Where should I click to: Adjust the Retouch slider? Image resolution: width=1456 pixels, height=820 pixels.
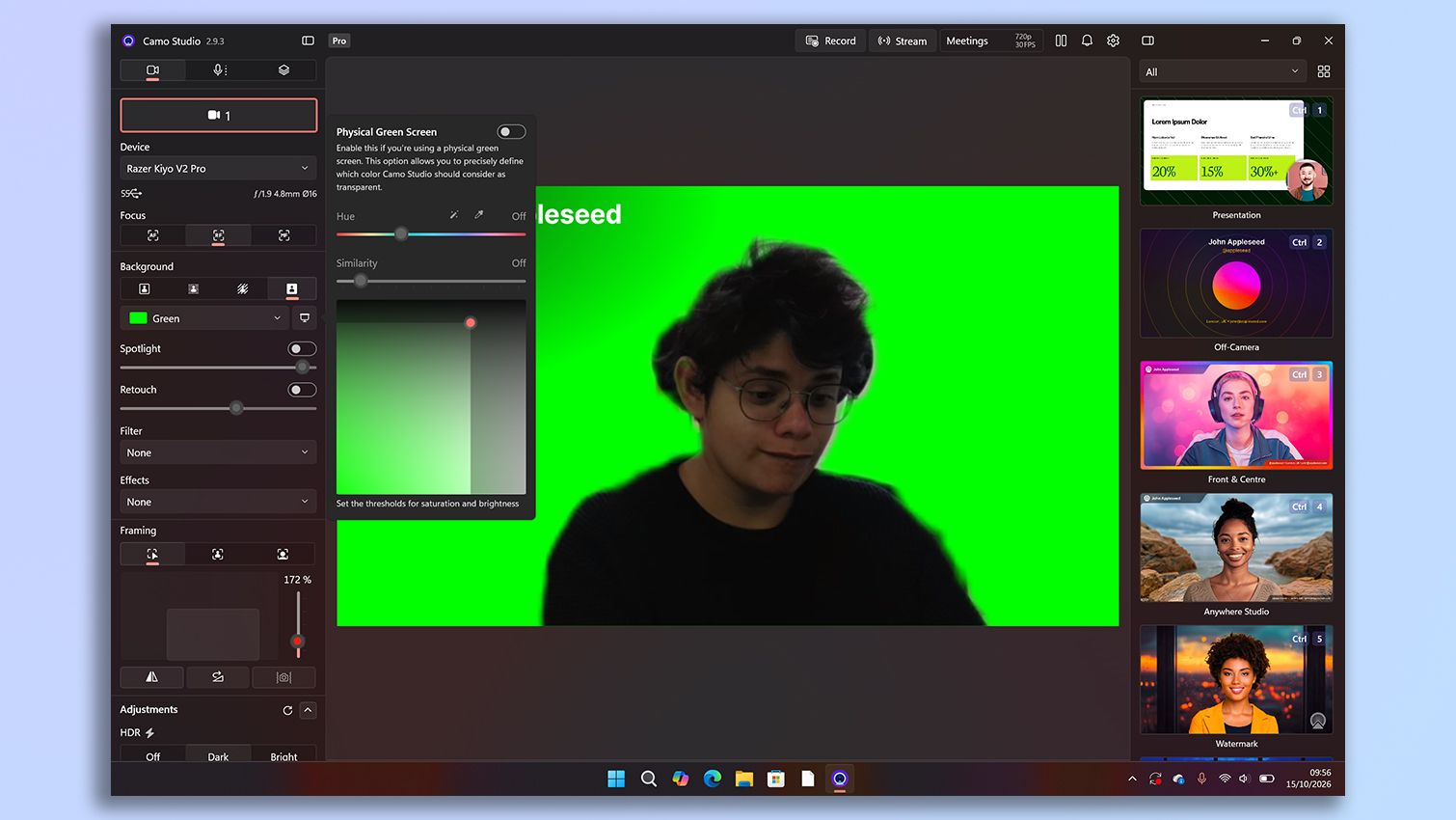[219, 408]
